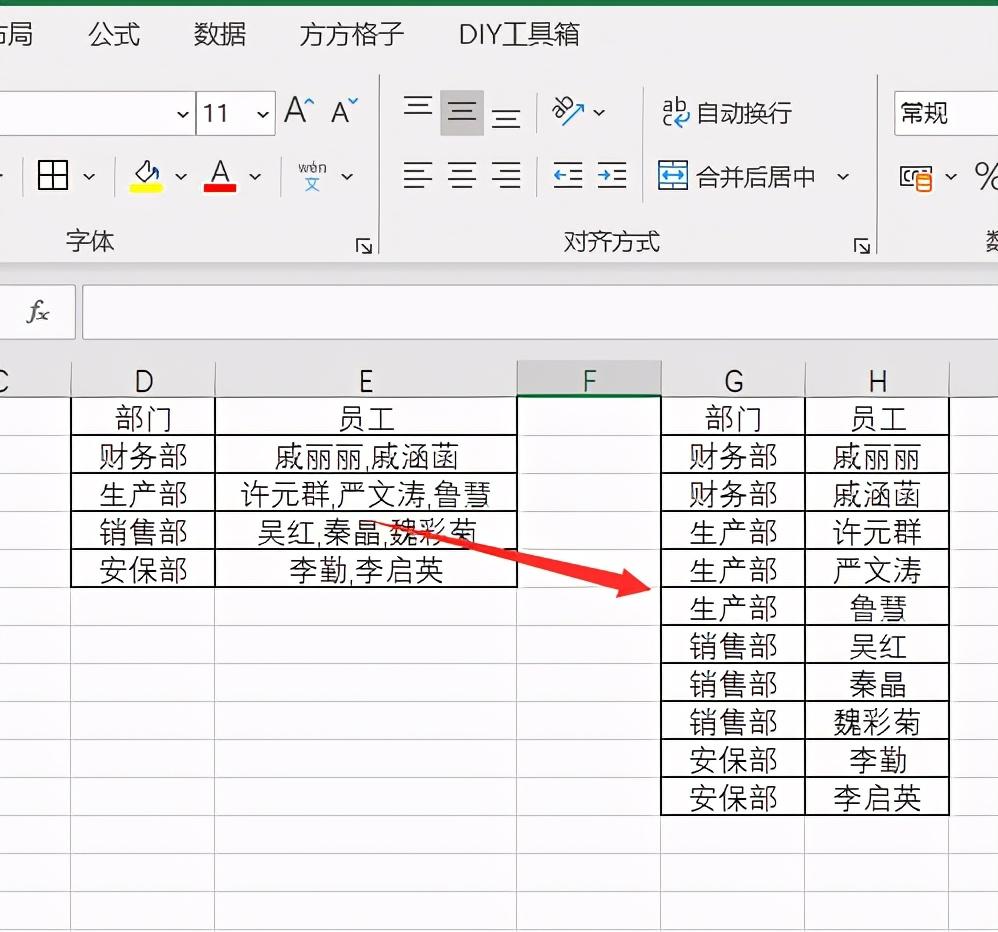This screenshot has width=998, height=932.
Task: Apply red font color
Action: pos(220,176)
